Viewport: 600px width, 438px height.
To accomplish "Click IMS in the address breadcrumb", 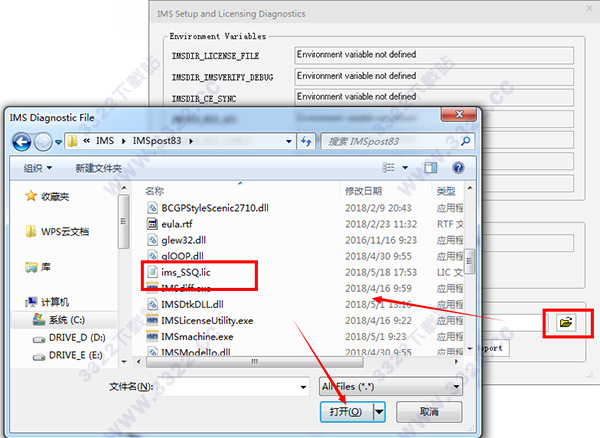I will pos(105,141).
